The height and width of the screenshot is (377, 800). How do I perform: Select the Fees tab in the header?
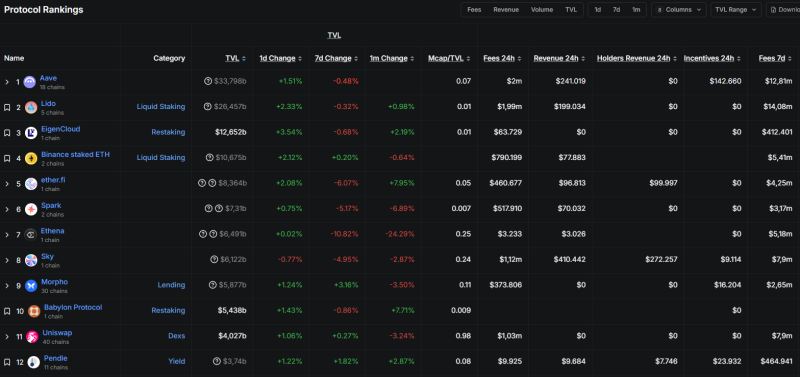(474, 10)
